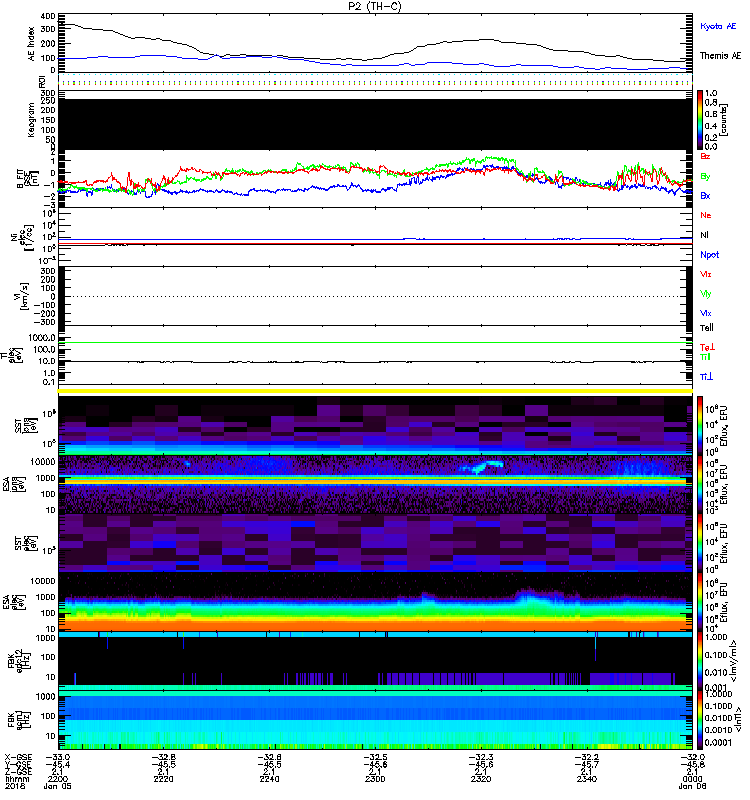Viewport: 750px width, 800px height.
Task: Click the 2320 time tick label
Action: pyautogui.click(x=481, y=779)
